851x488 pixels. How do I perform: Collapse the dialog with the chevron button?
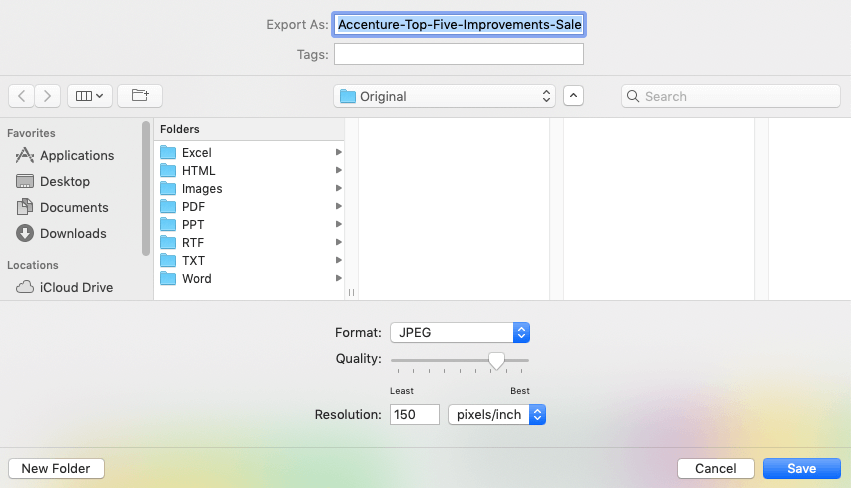click(573, 96)
